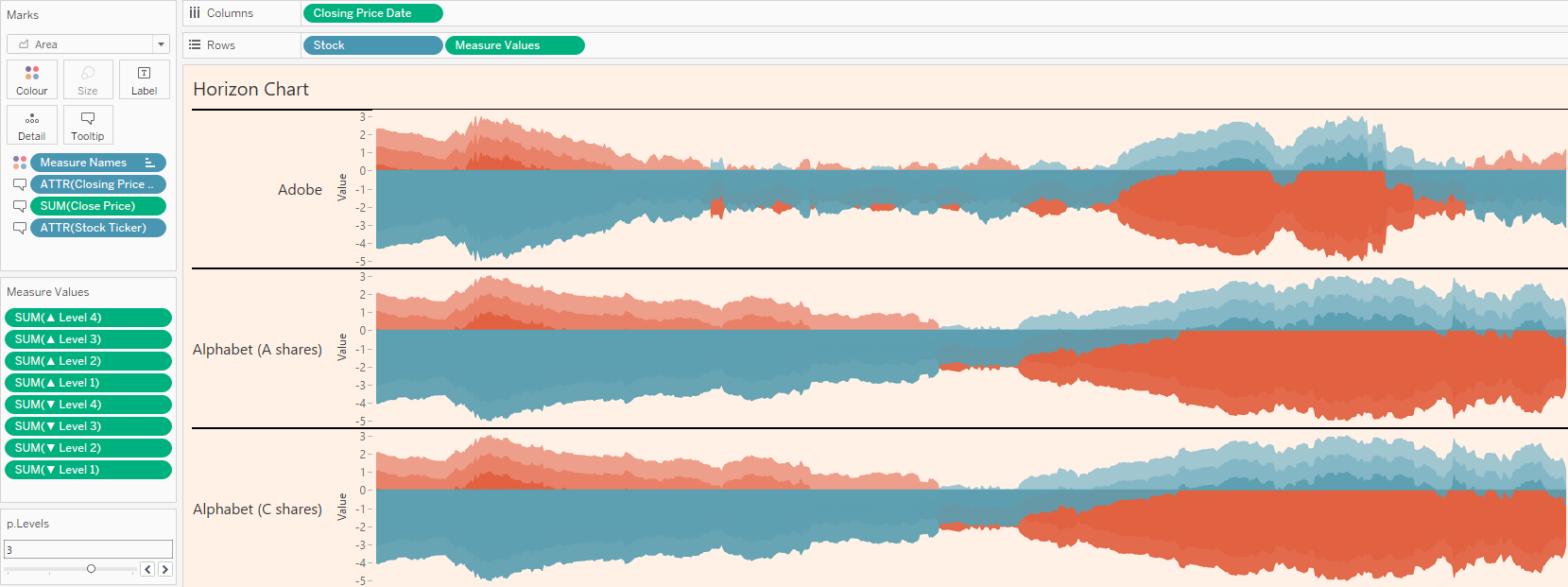Click tooltip icon beside SUM(Close Price) pill
1568x587 pixels.
coord(19,206)
